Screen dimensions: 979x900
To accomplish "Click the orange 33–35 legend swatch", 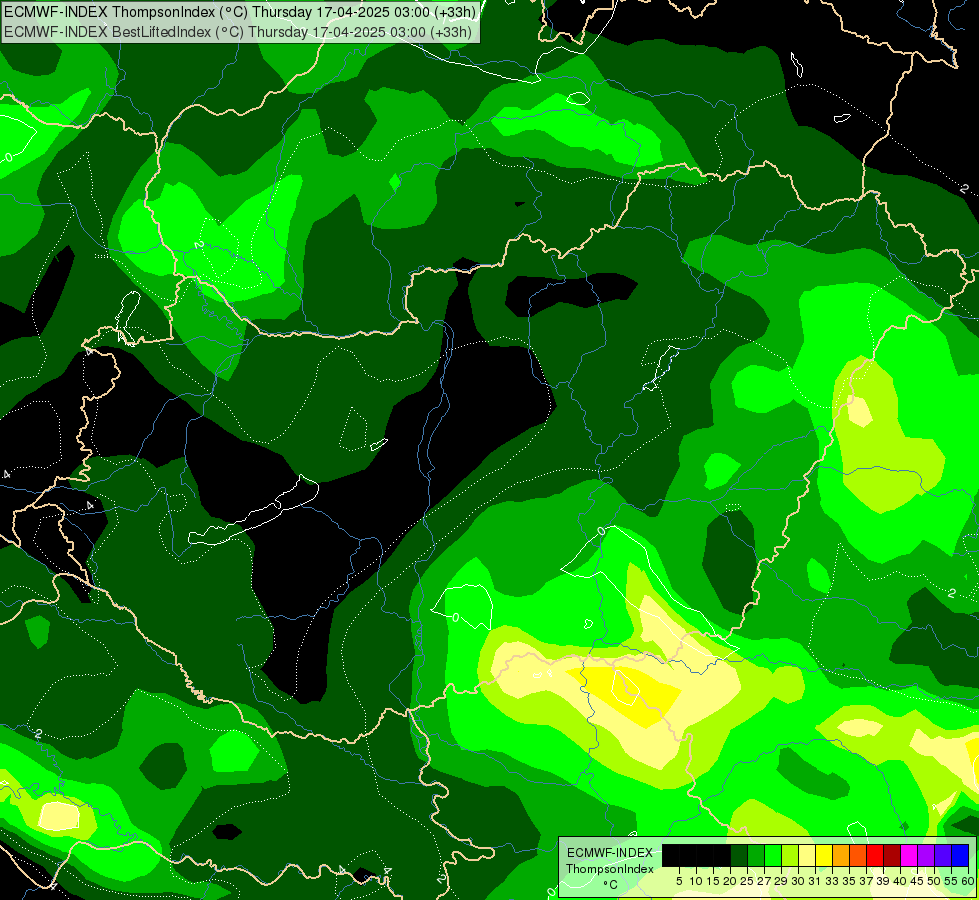I will coord(841,855).
